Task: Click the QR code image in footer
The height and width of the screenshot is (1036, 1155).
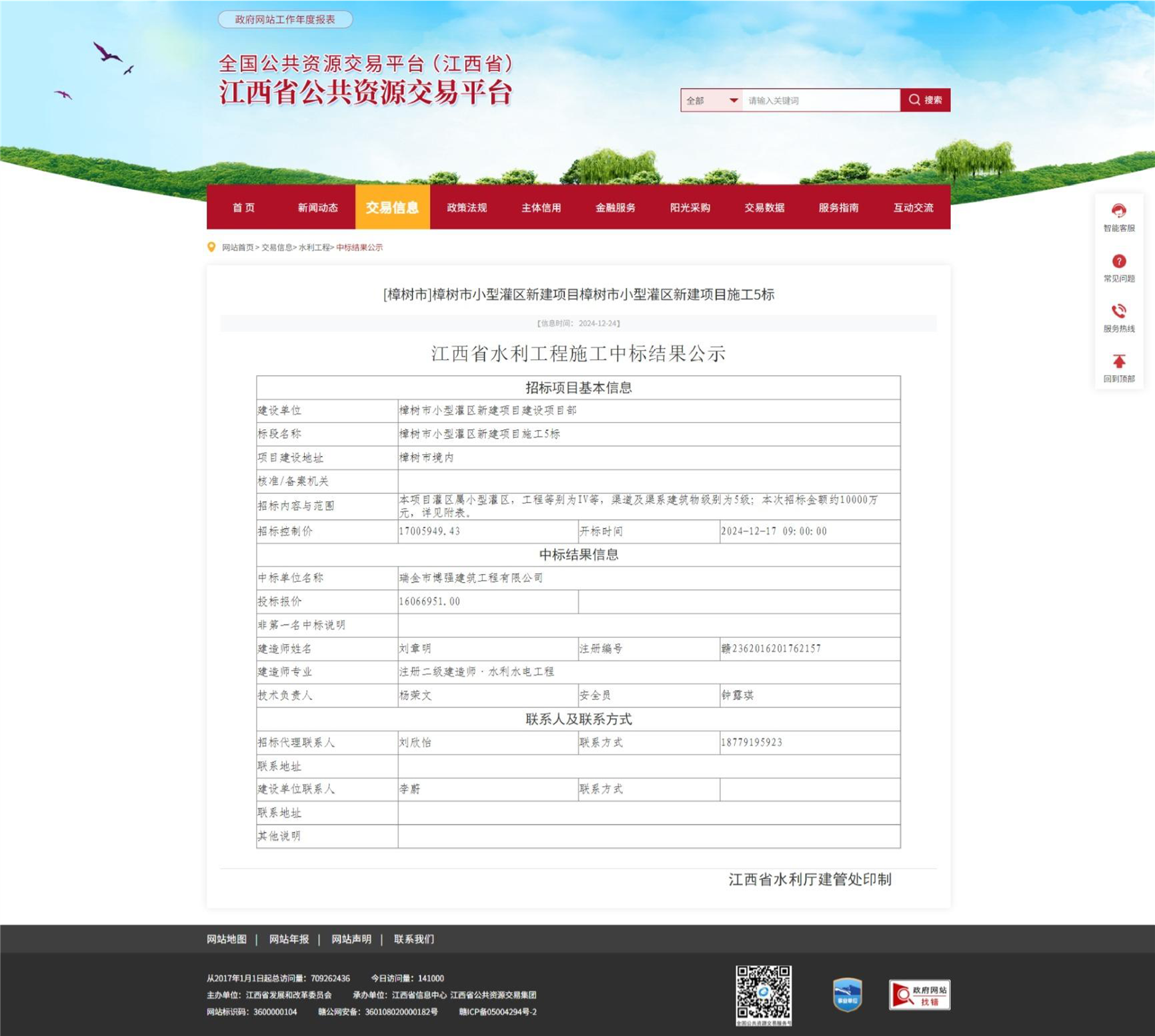Action: coord(764,993)
